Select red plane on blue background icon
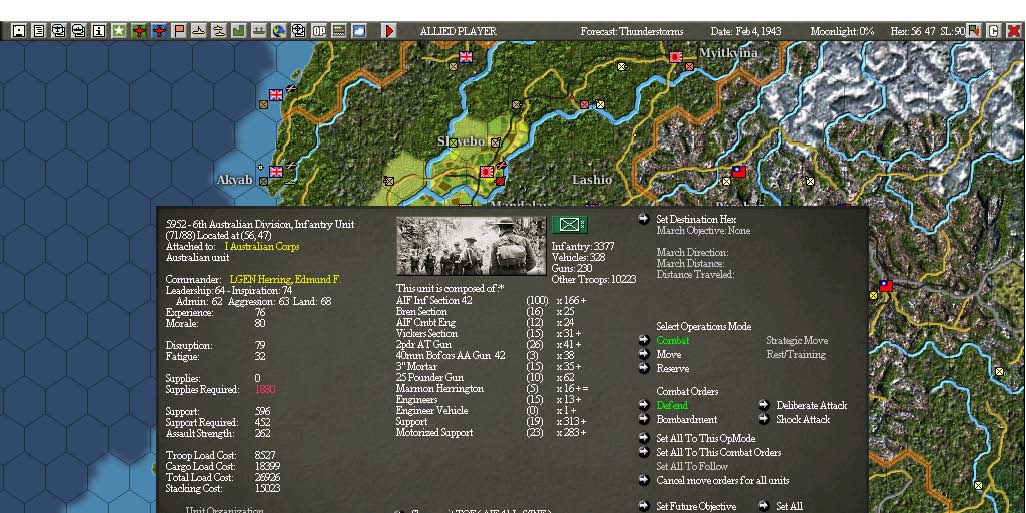The height and width of the screenshot is (513, 1026). pyautogui.click(x=159, y=31)
